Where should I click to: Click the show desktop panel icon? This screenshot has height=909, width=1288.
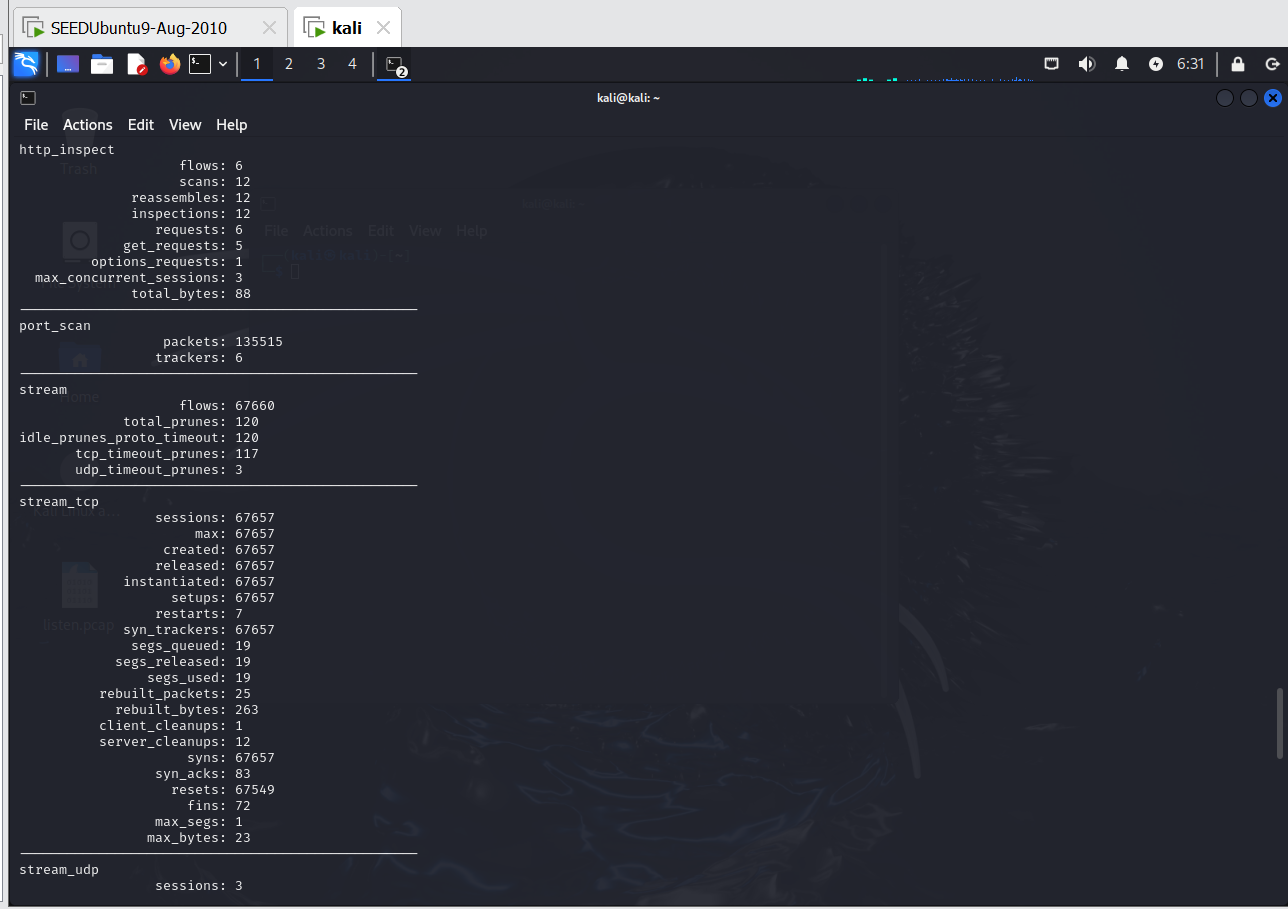coord(68,64)
